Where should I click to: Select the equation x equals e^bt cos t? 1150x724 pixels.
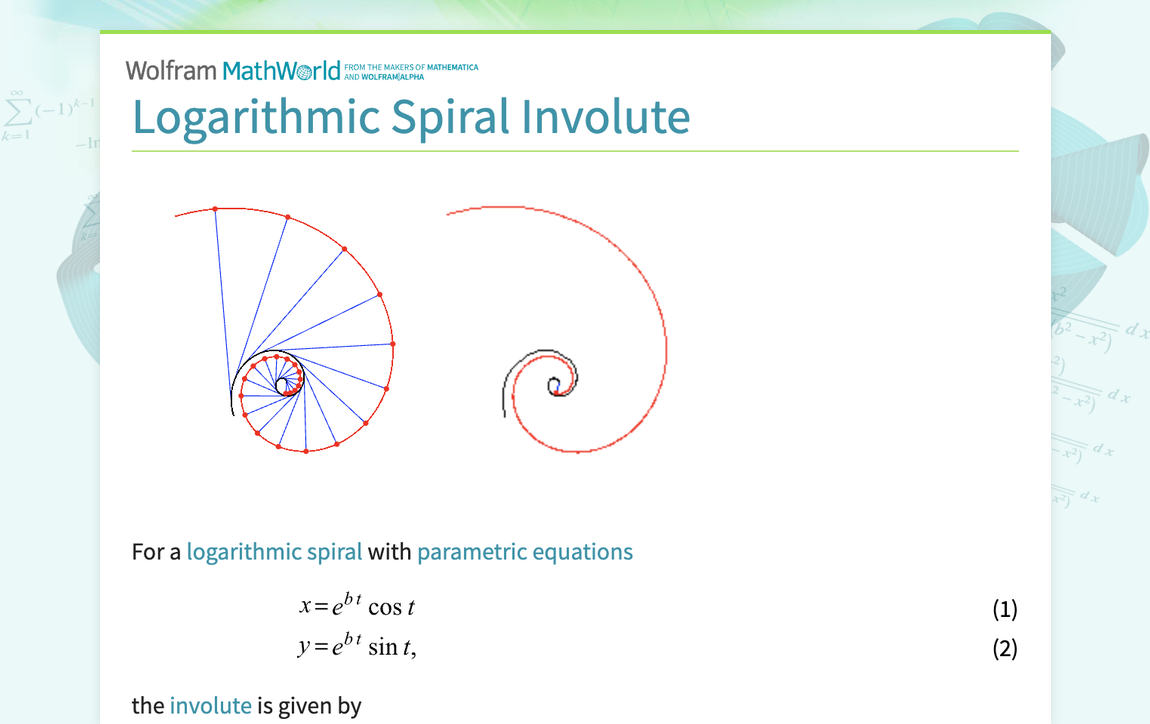[357, 605]
